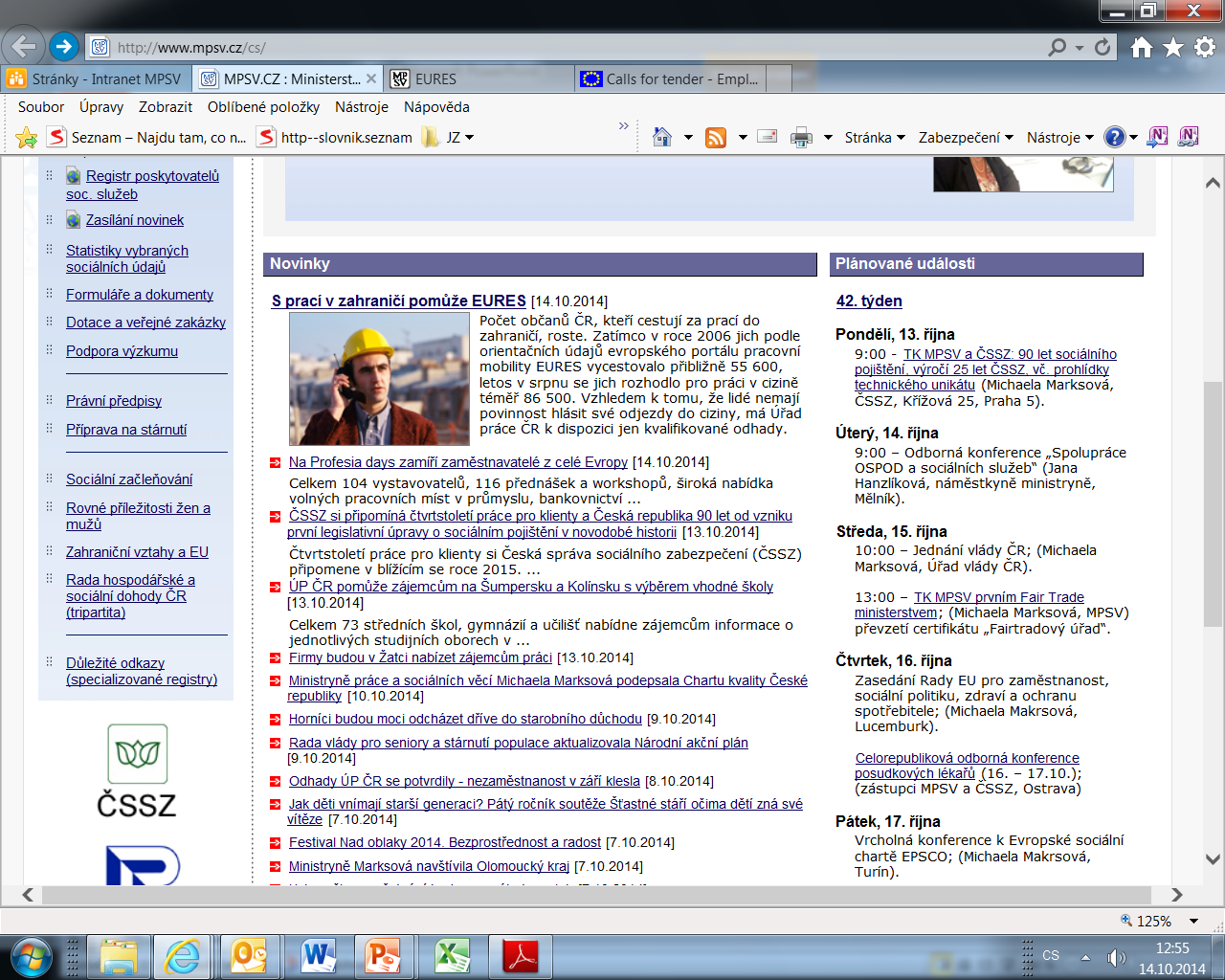This screenshot has height=980, width=1225.
Task: Open the JZ favorites folder dropdown
Action: point(449,137)
